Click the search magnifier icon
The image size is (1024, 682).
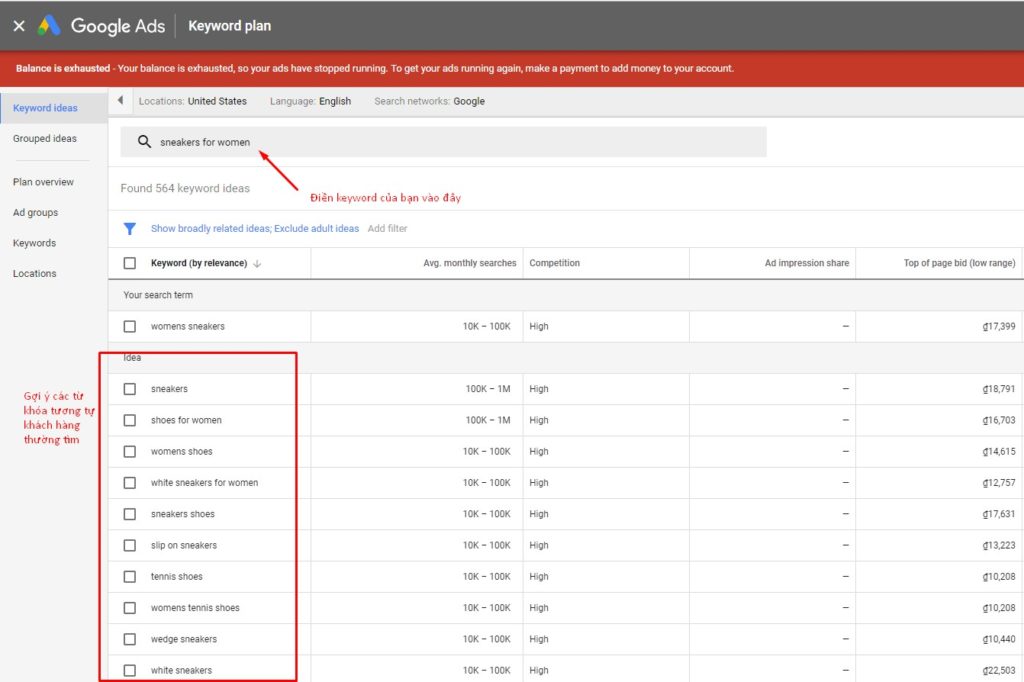pyautogui.click(x=144, y=142)
